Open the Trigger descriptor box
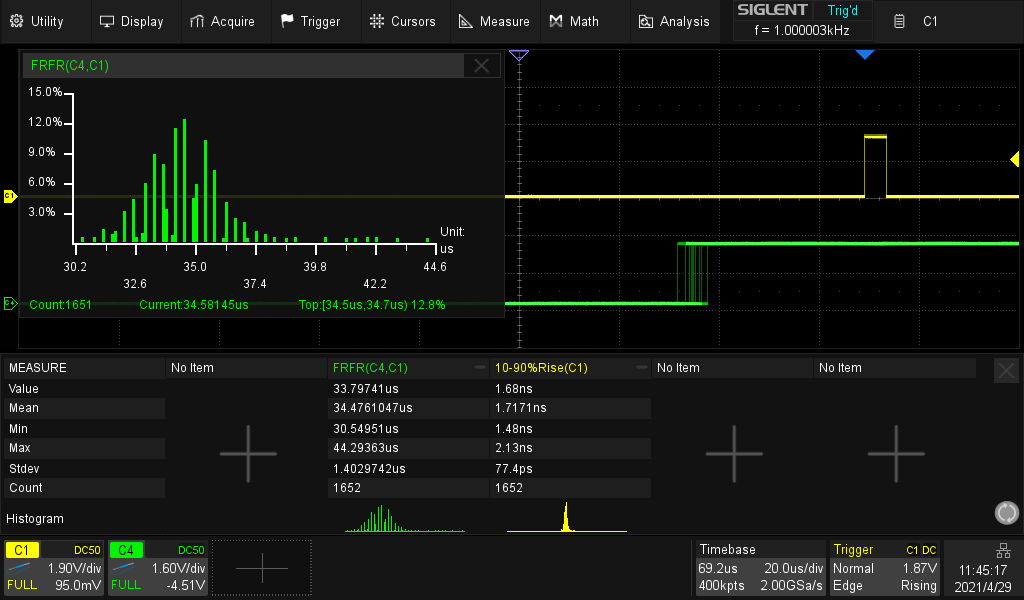The width and height of the screenshot is (1024, 600). point(885,567)
